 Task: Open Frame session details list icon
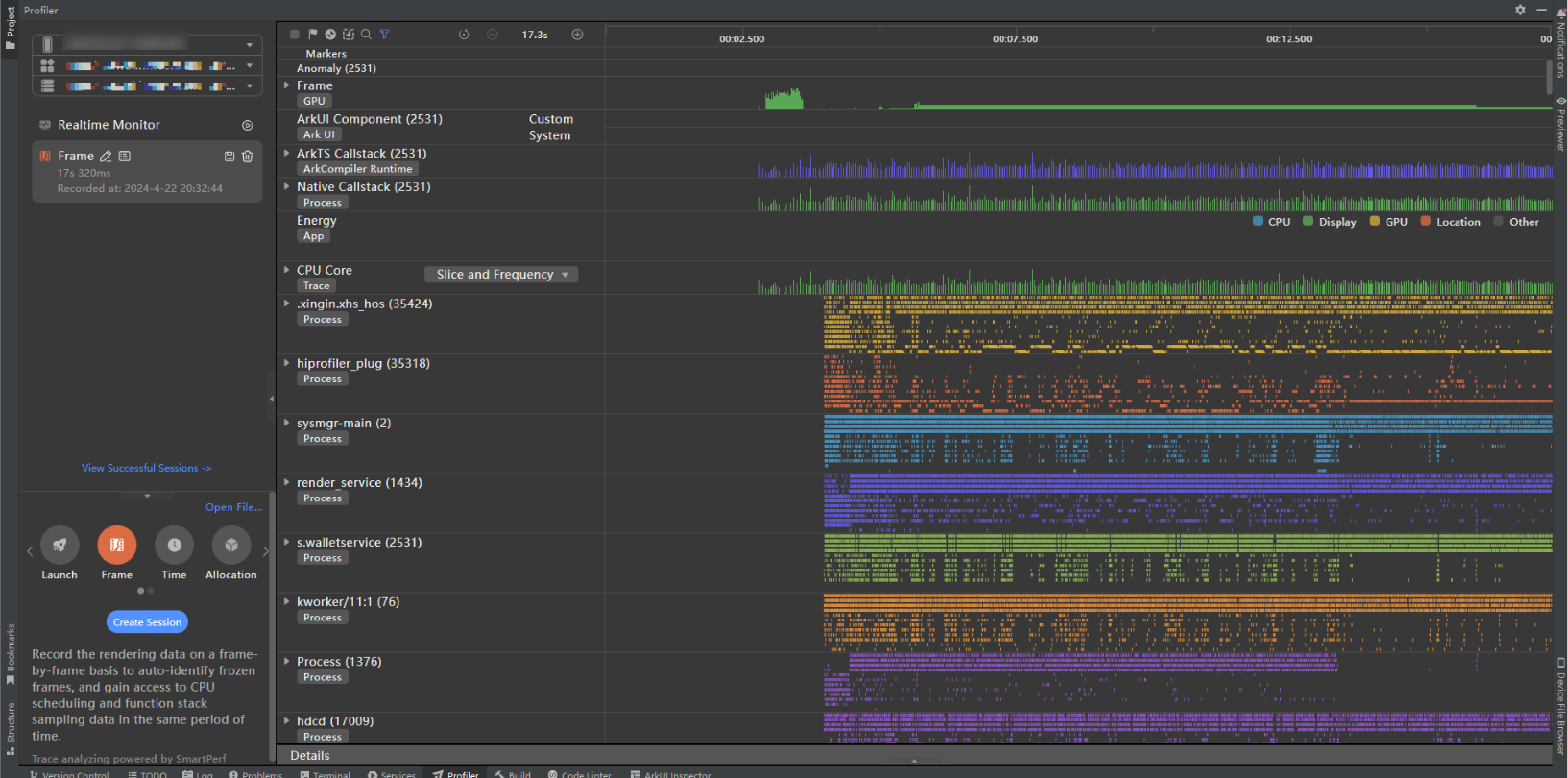click(125, 156)
